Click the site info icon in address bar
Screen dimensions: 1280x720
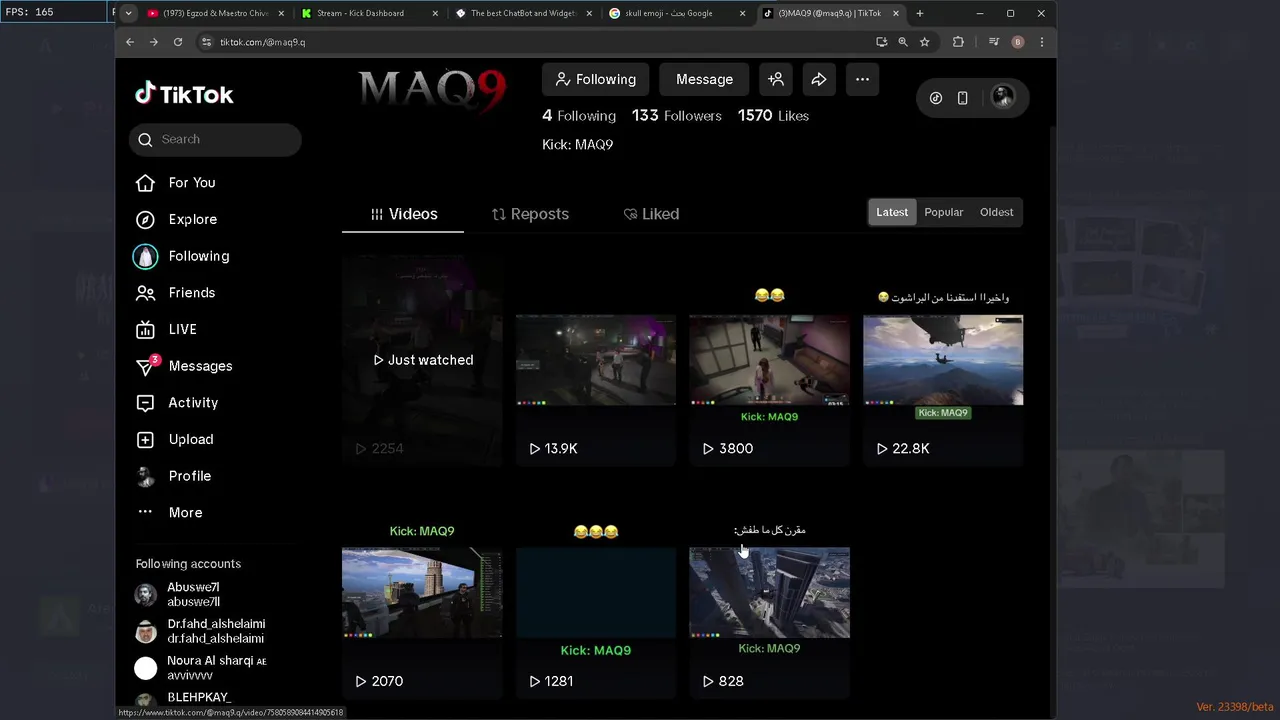(207, 42)
